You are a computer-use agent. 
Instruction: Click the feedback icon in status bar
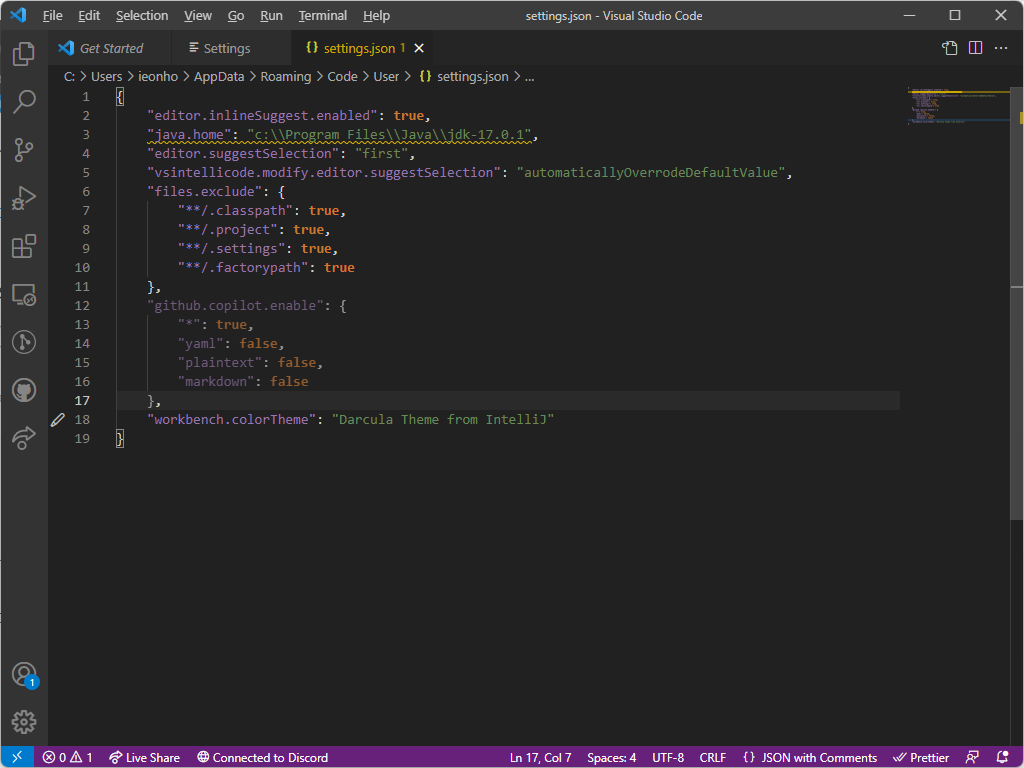tap(972, 758)
